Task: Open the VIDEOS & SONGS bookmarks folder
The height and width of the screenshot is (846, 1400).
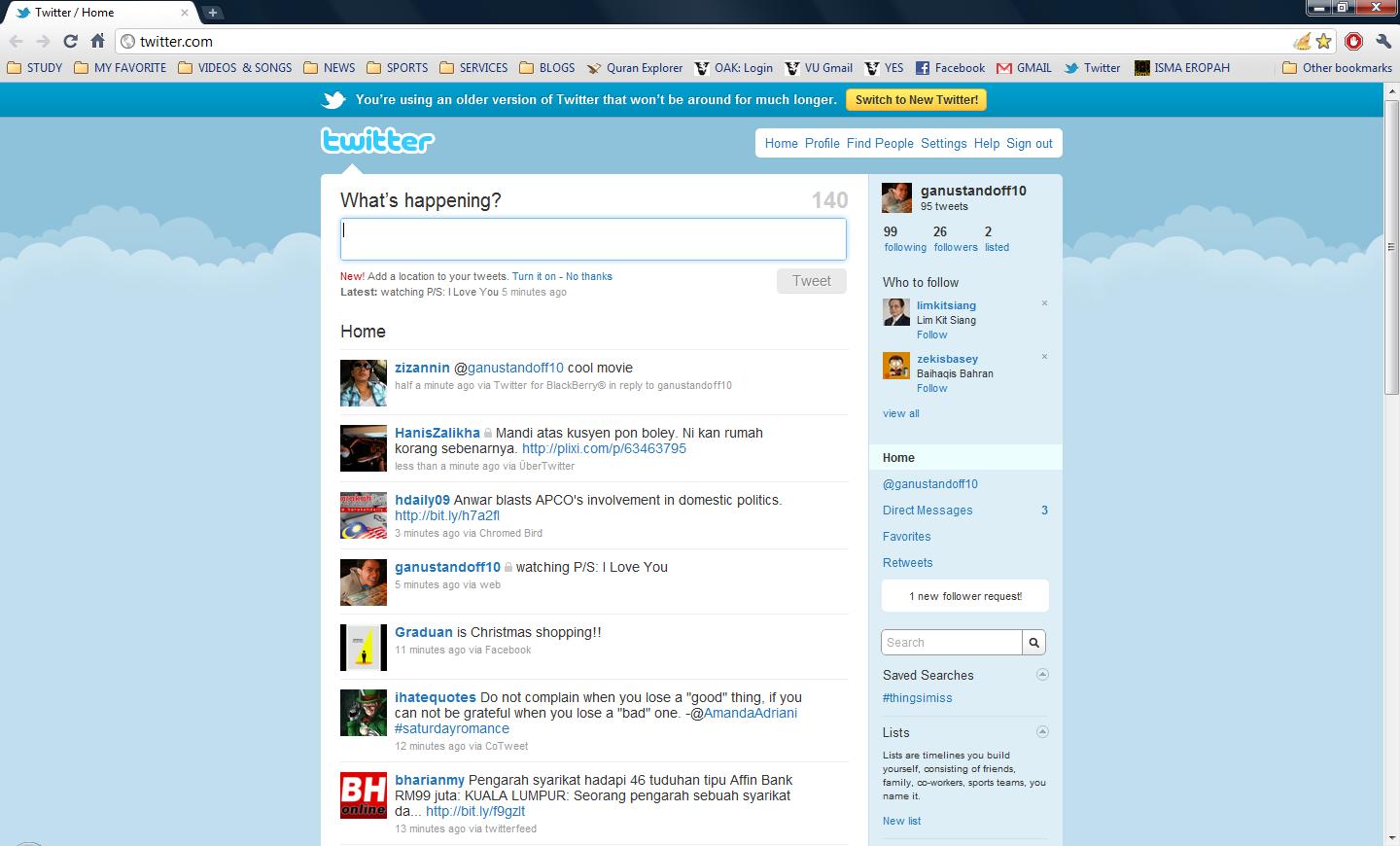Action: (234, 68)
